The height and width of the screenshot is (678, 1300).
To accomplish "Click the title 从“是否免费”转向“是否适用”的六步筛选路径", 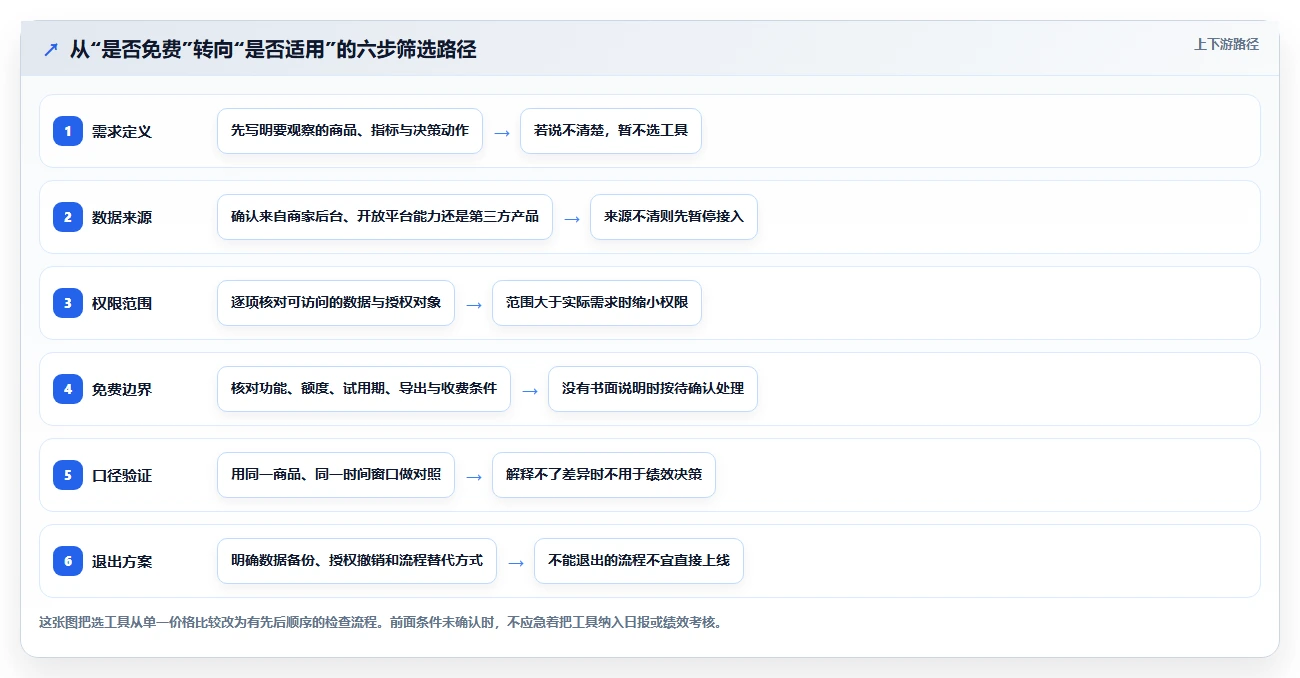I will coord(273,50).
